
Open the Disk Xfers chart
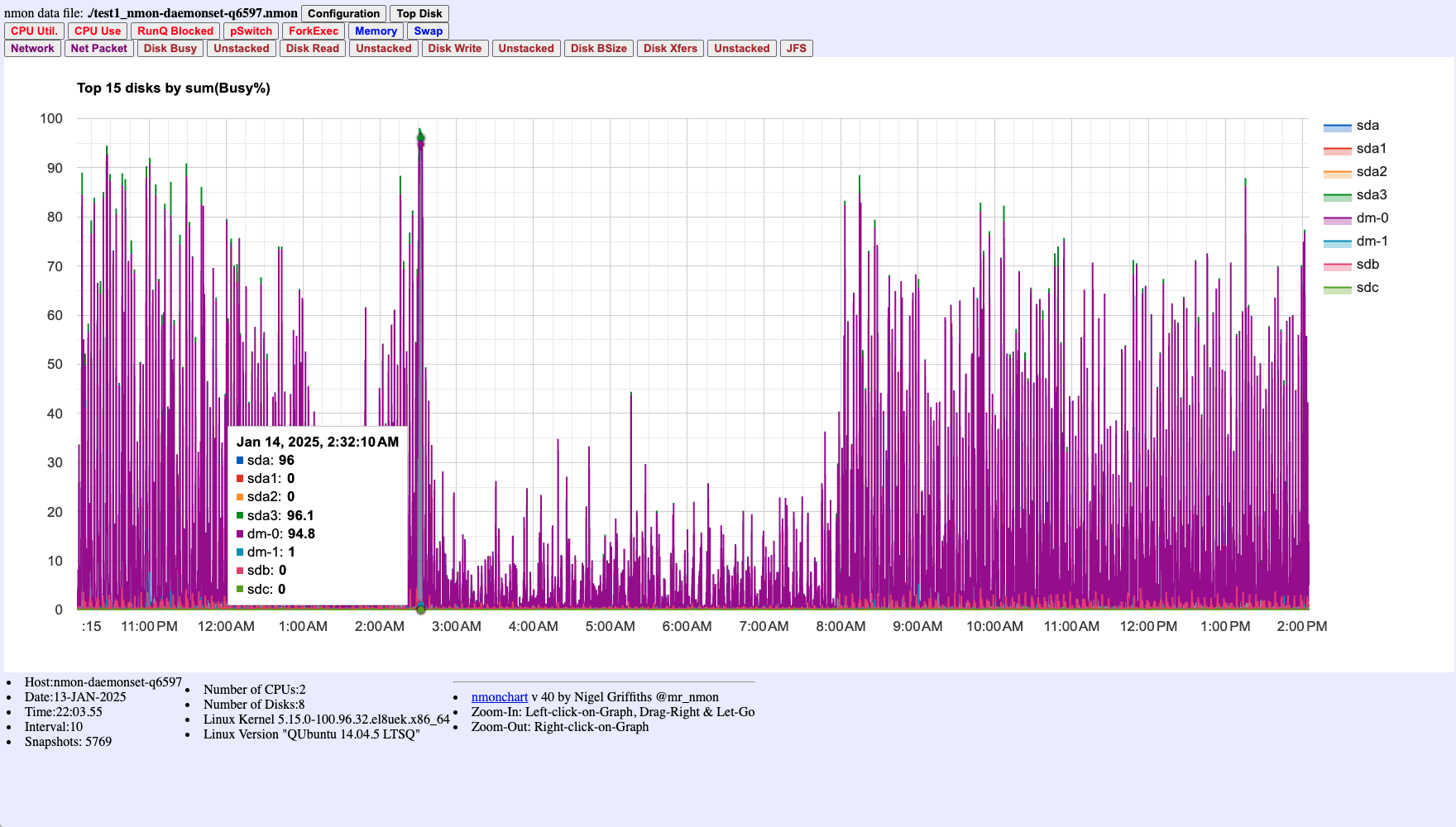pos(670,48)
